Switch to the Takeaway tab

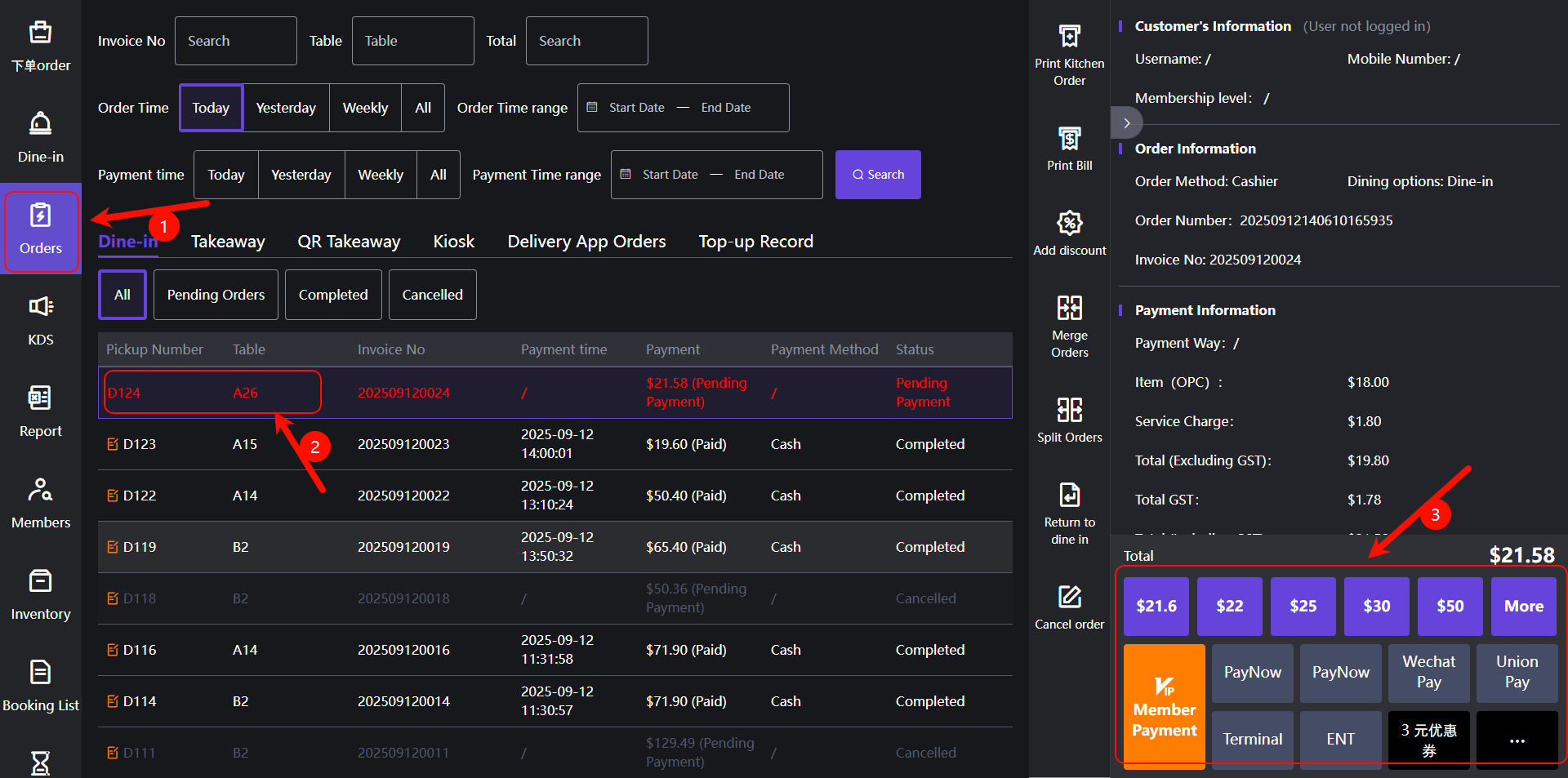[228, 242]
